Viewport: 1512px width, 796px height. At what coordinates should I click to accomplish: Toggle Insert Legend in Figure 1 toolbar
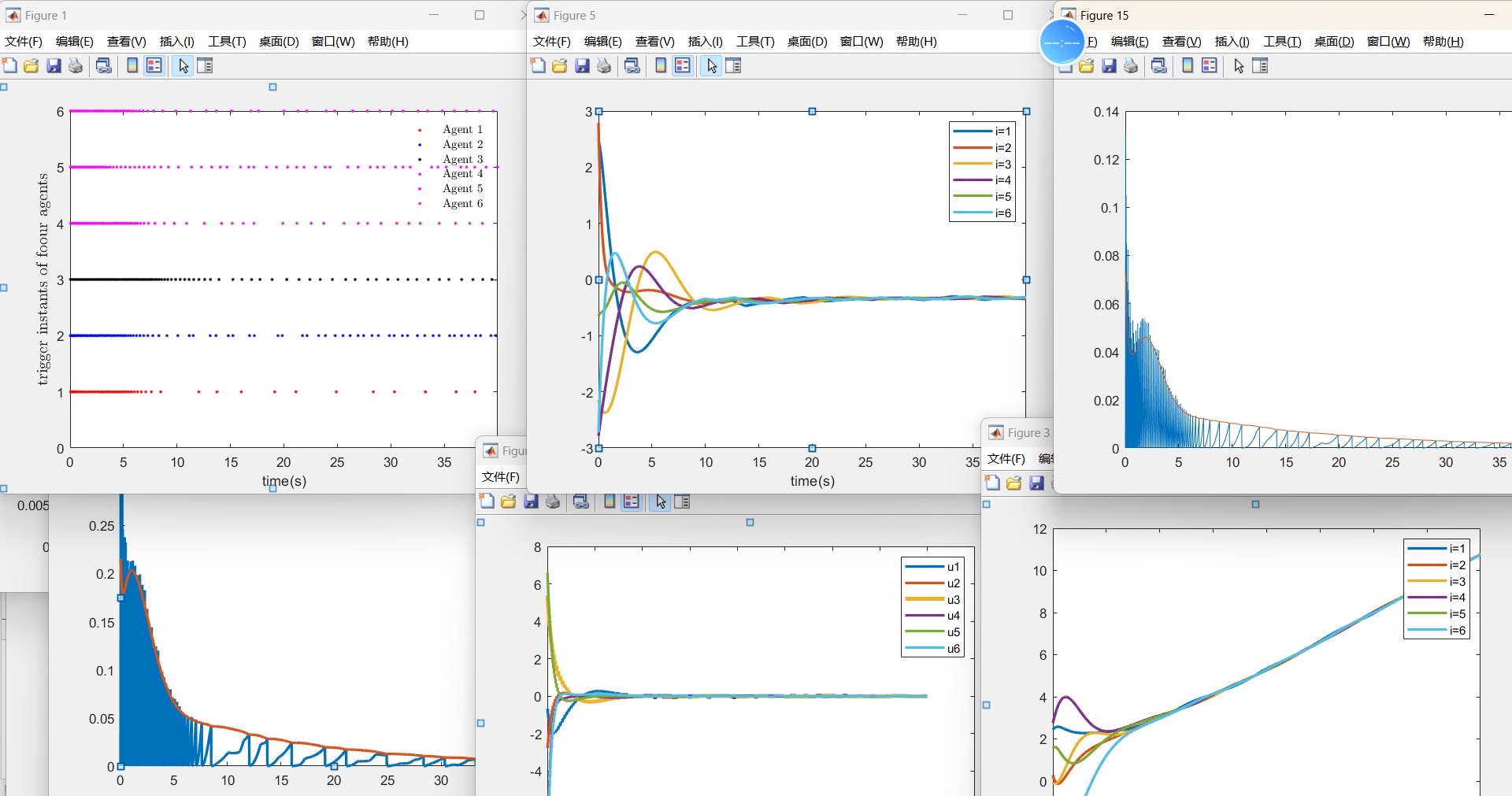pos(154,65)
